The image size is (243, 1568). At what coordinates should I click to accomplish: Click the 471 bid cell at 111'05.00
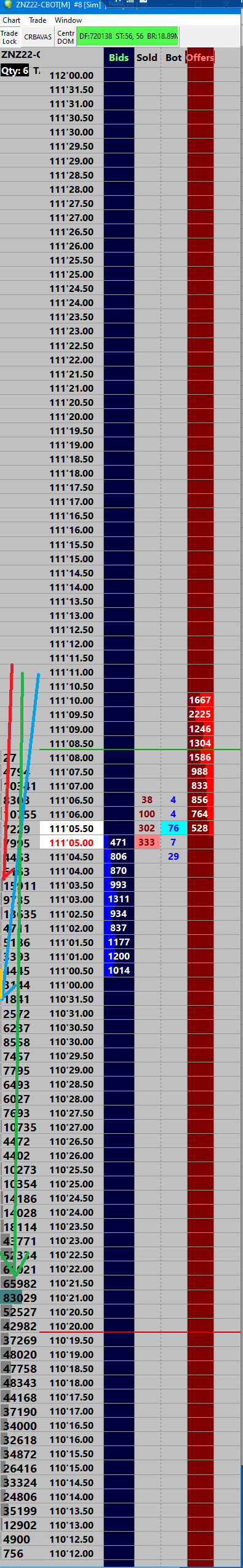point(119,842)
